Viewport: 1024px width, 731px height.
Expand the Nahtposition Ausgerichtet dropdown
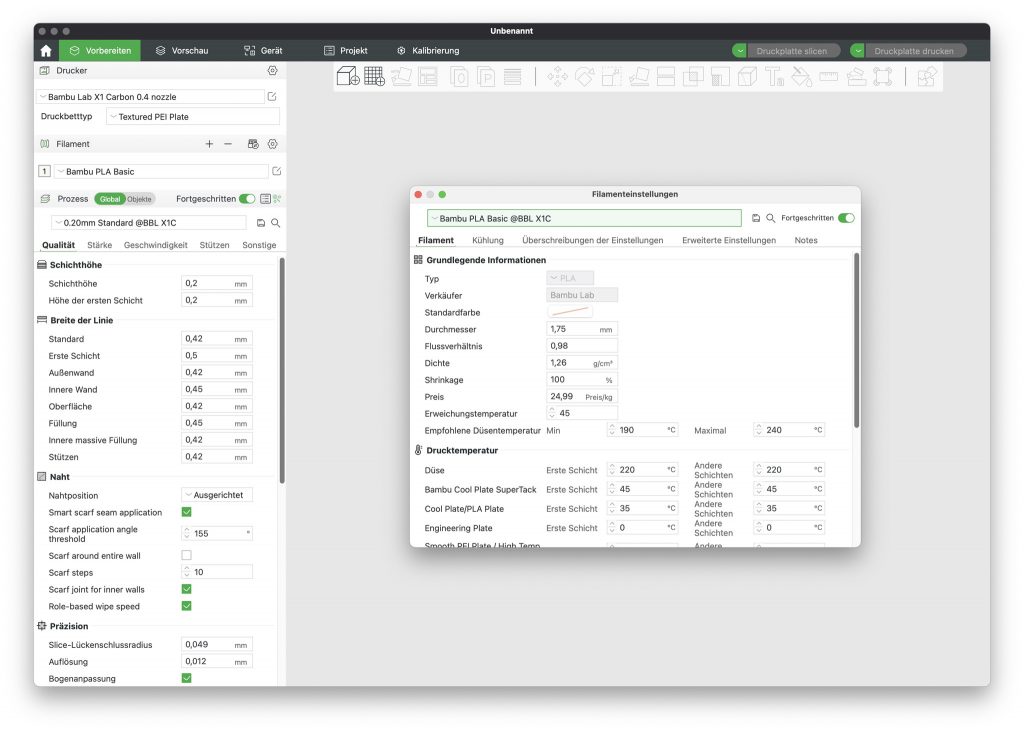tap(217, 495)
